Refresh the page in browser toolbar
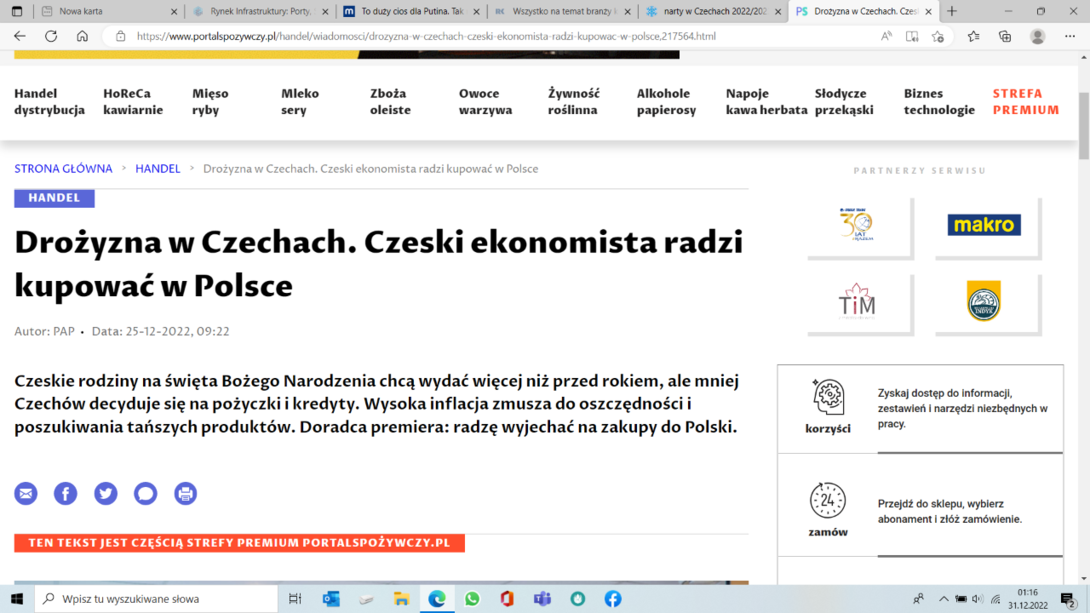 pos(51,36)
